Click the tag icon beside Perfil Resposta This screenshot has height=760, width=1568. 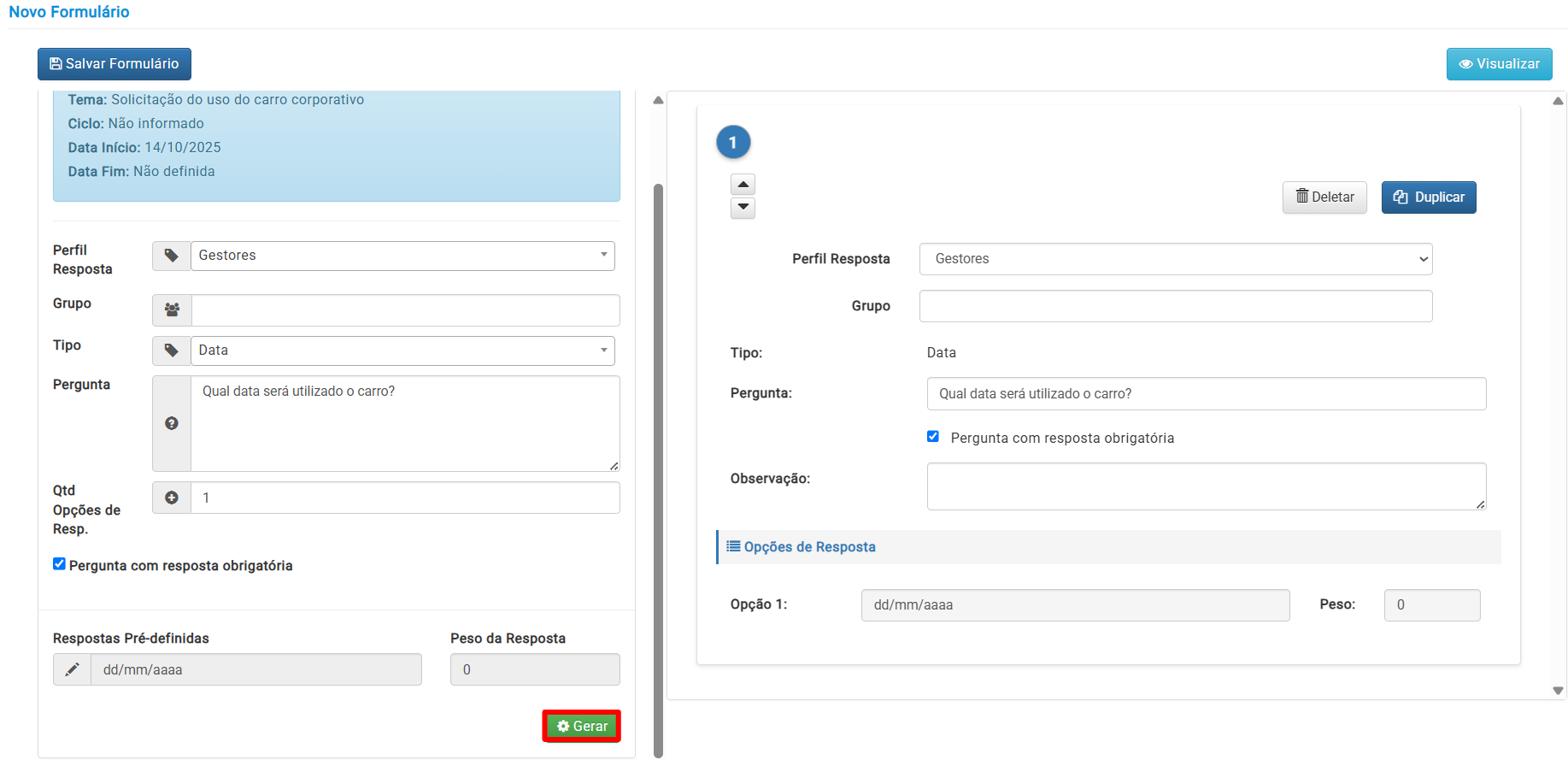pyautogui.click(x=172, y=256)
